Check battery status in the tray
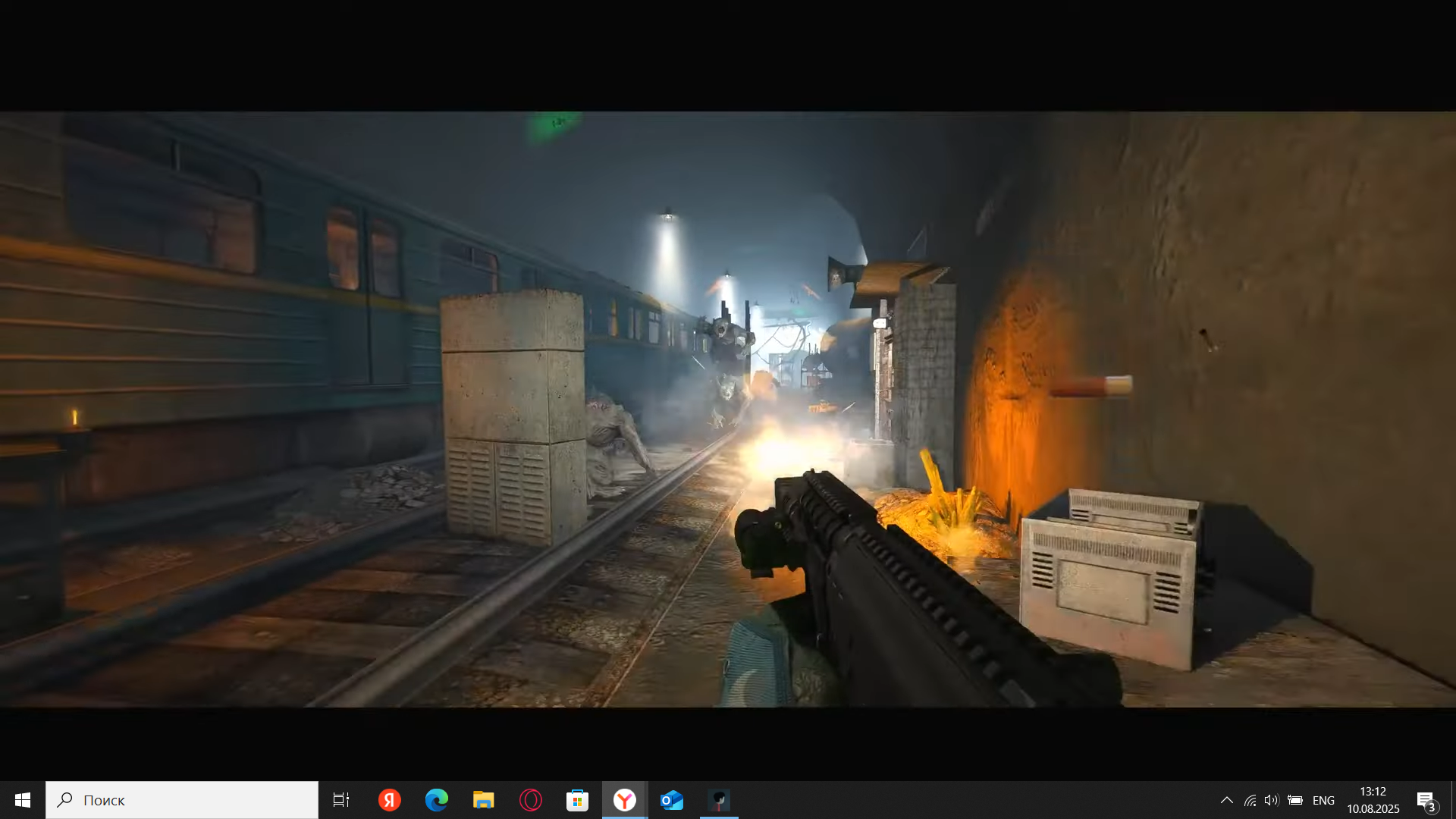This screenshot has height=819, width=1456. point(1295,800)
